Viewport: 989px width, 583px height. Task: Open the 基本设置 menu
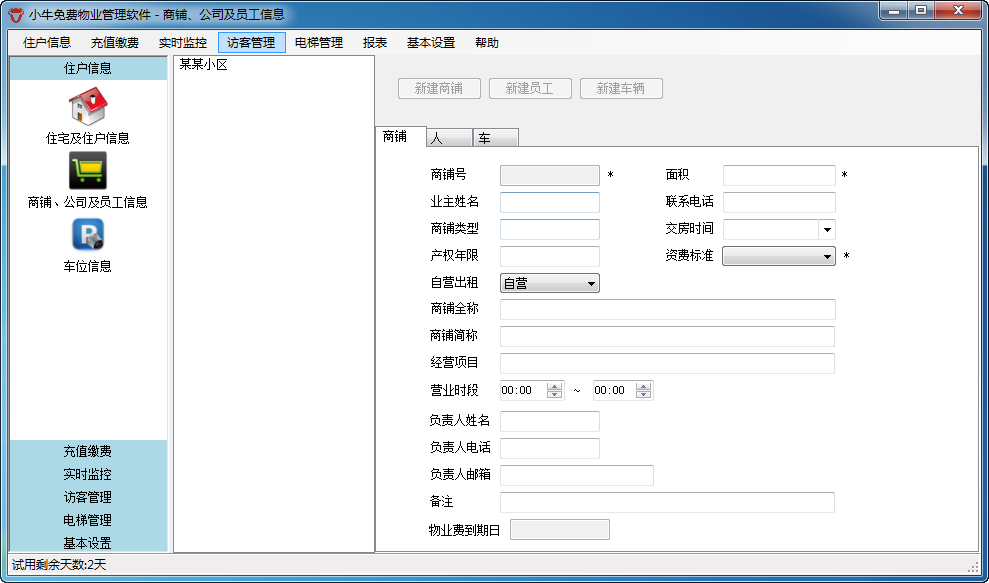point(431,43)
